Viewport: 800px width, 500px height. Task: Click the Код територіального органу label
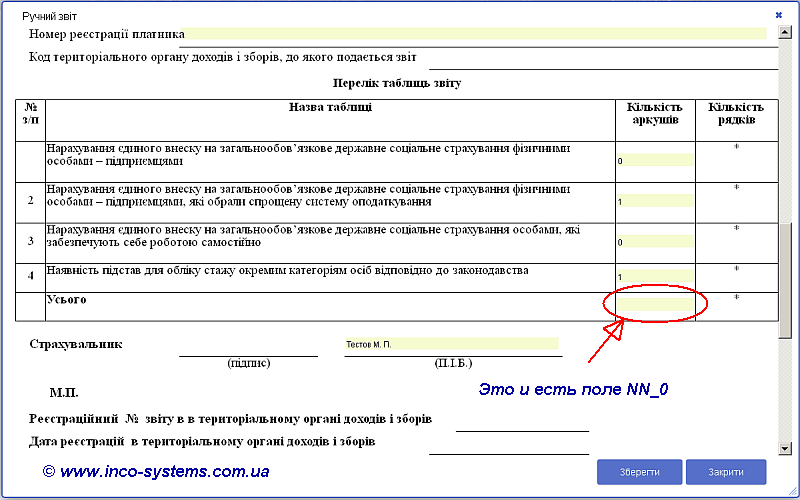coord(222,57)
